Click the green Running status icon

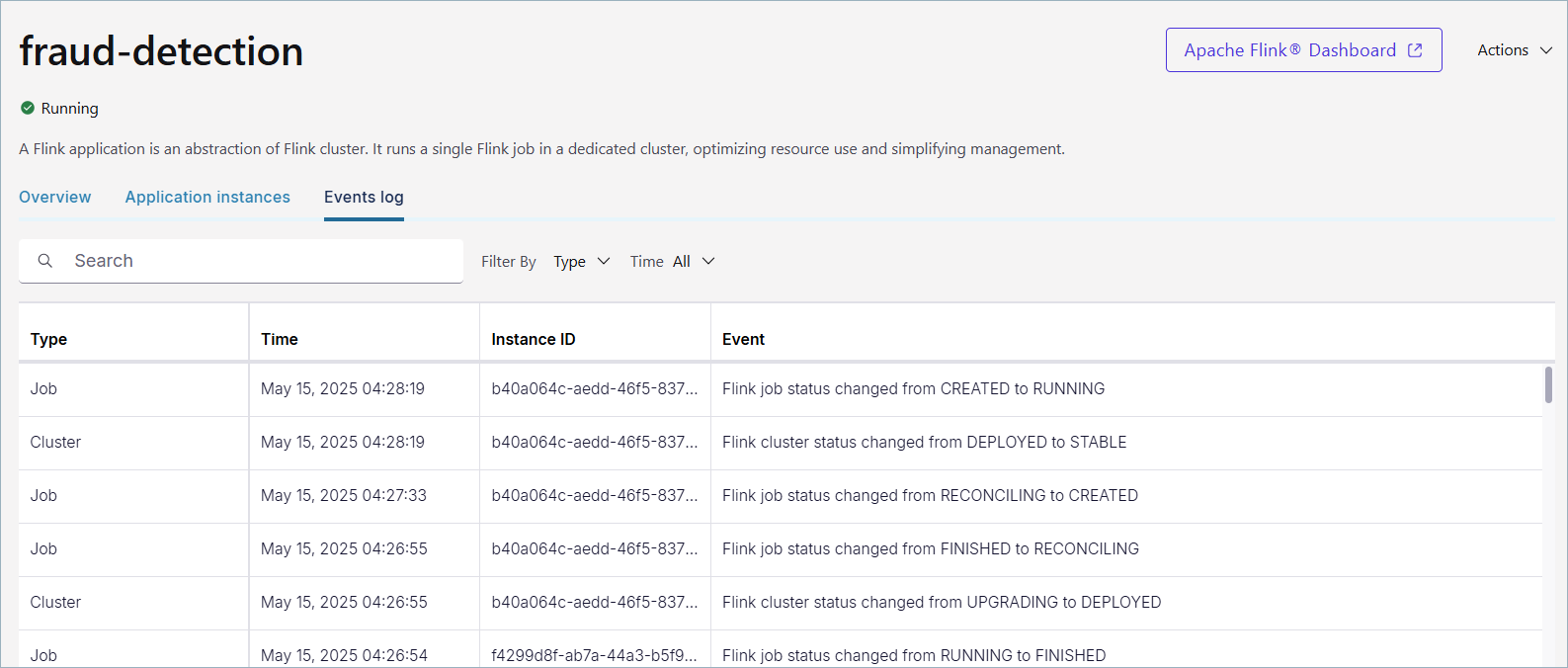click(x=28, y=108)
